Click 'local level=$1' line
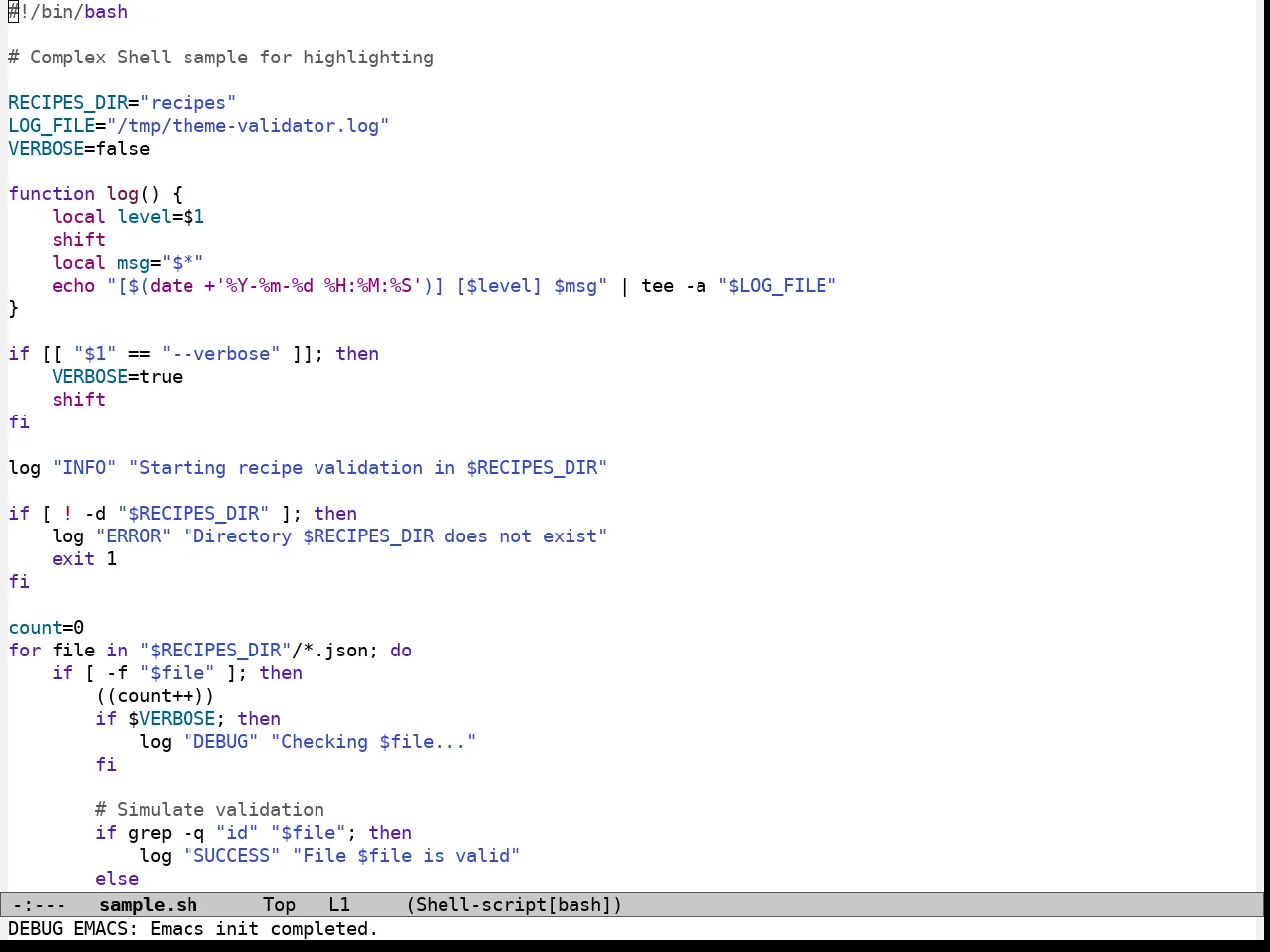The image size is (1270, 952). 128,217
